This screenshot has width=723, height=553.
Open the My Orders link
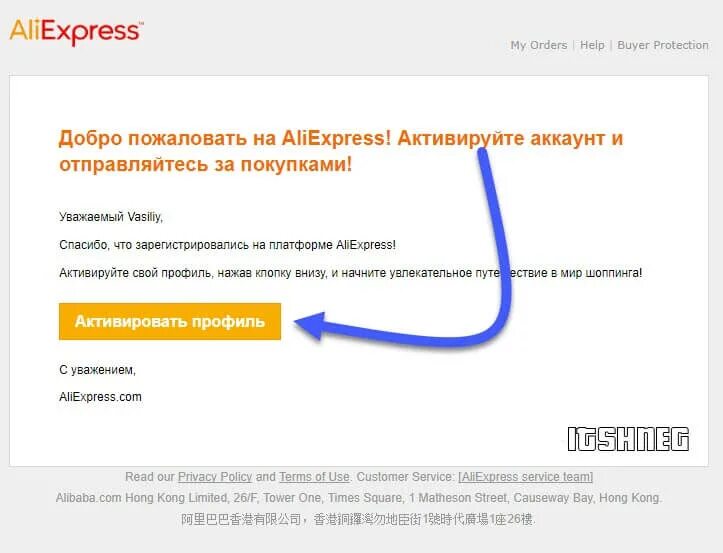[x=539, y=45]
